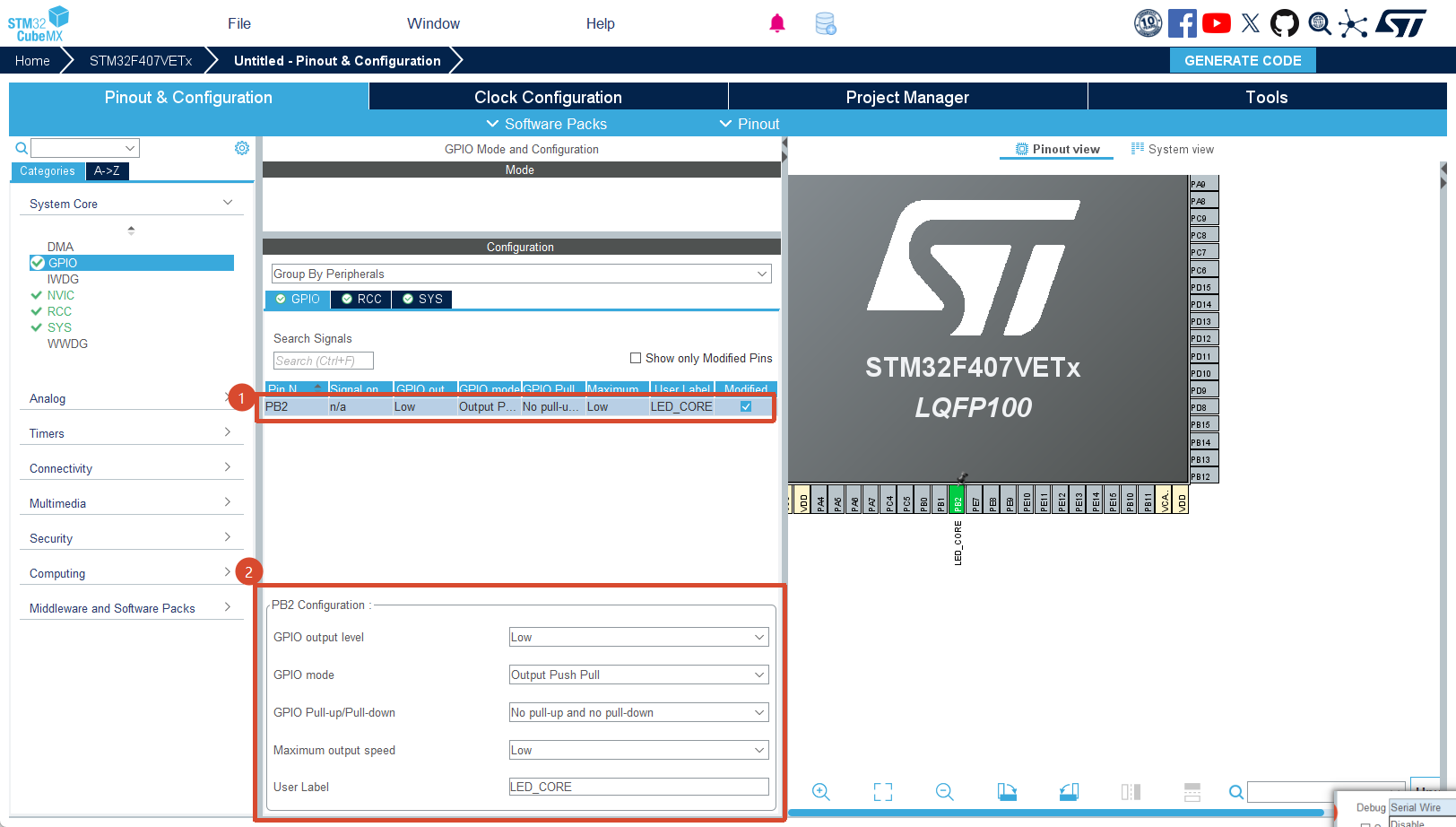Switch to the Clock Configuration tab
This screenshot has width=1456, height=827.
[549, 97]
